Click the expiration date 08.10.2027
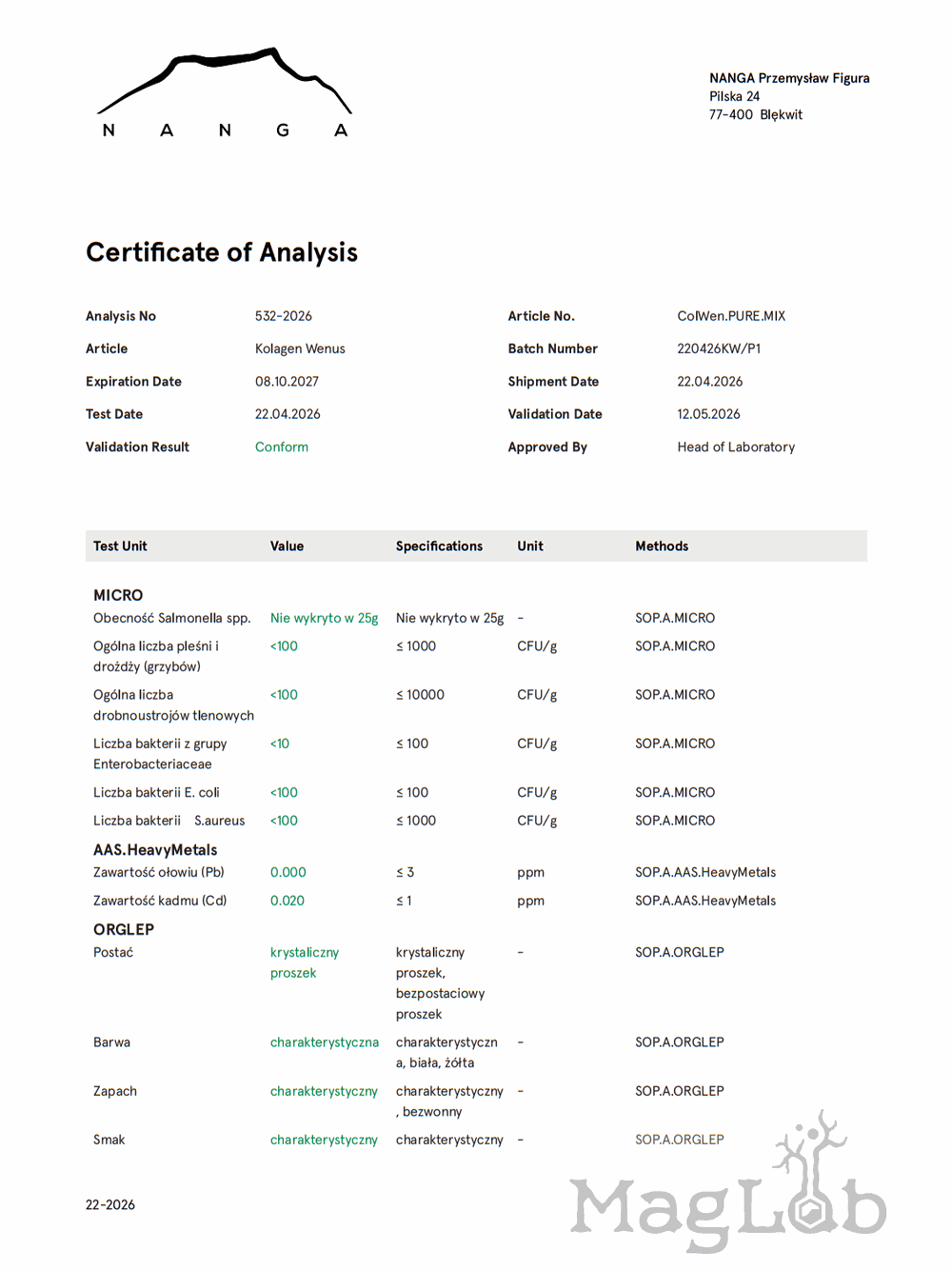Screen dimensions: 952x1270 pos(287,382)
